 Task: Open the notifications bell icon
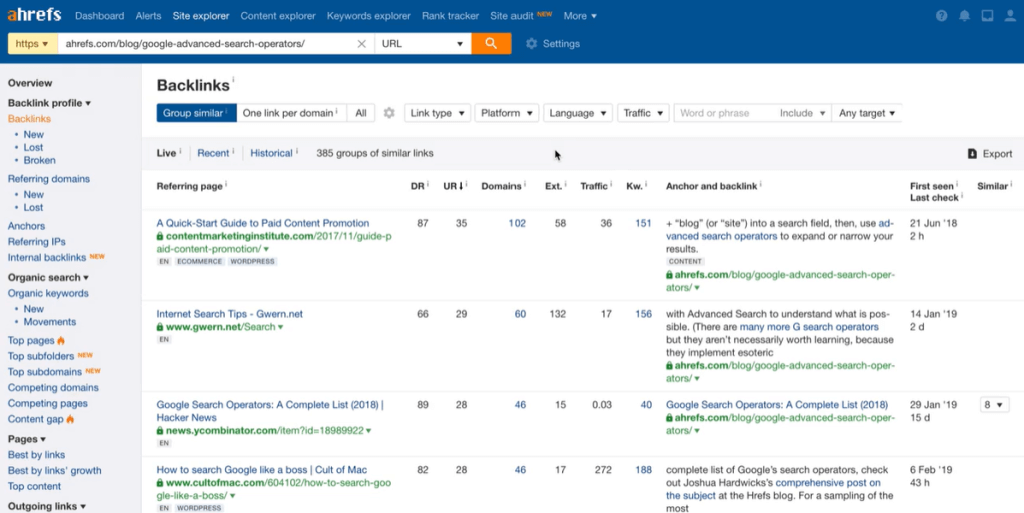tap(964, 16)
